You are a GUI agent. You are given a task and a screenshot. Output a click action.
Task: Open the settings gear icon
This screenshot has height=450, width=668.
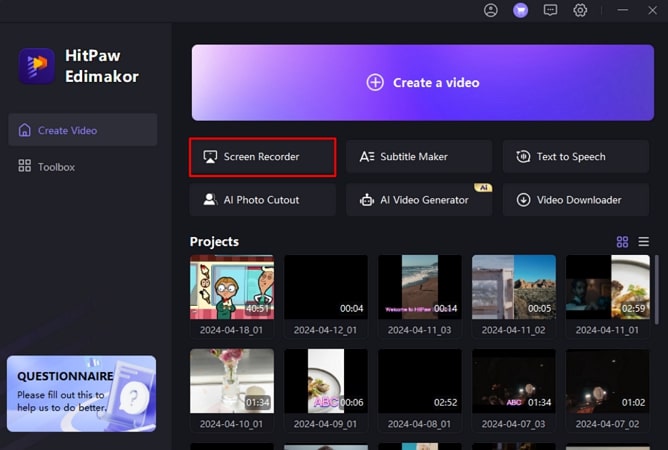tap(580, 10)
